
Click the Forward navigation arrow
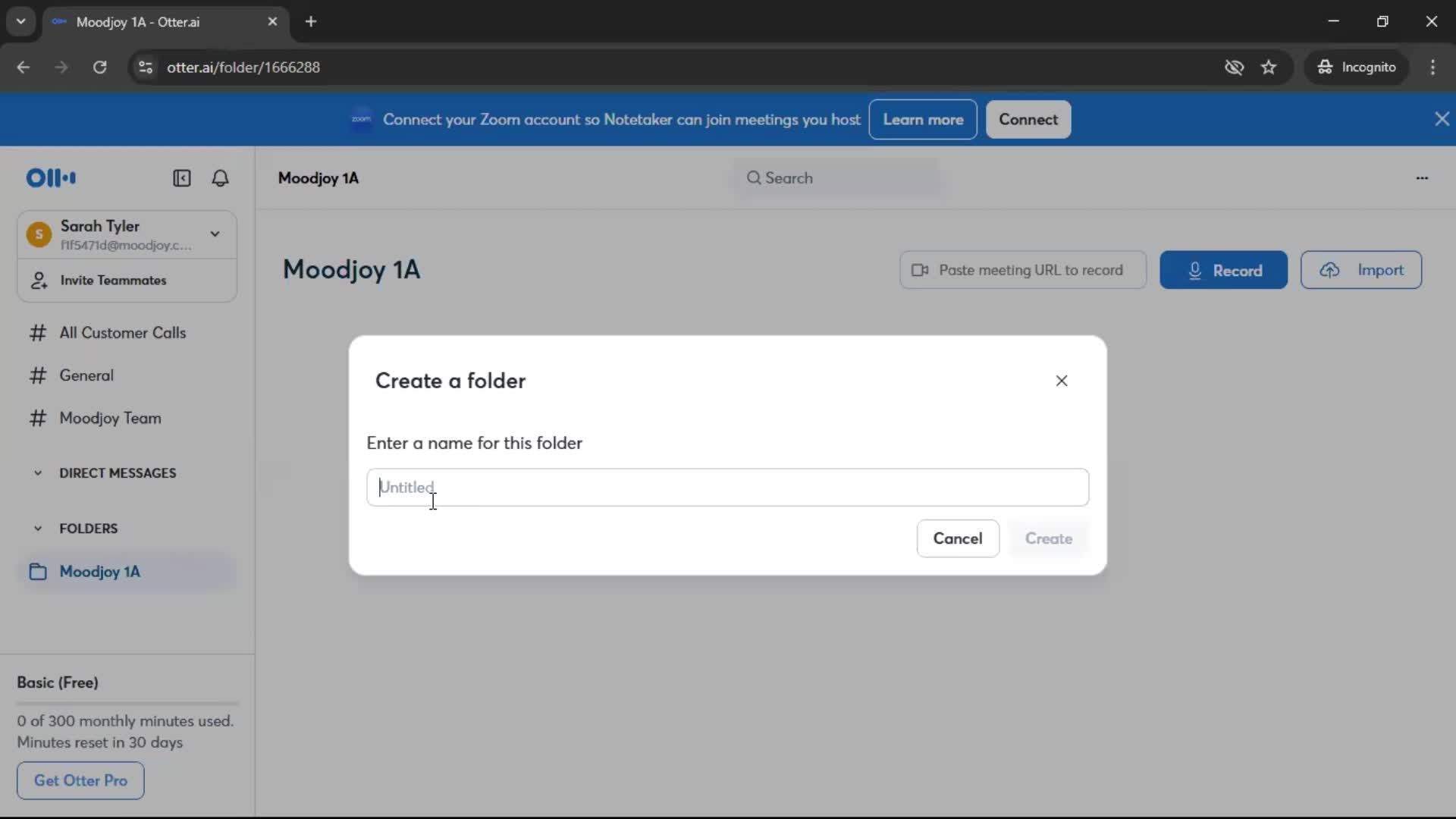point(61,67)
